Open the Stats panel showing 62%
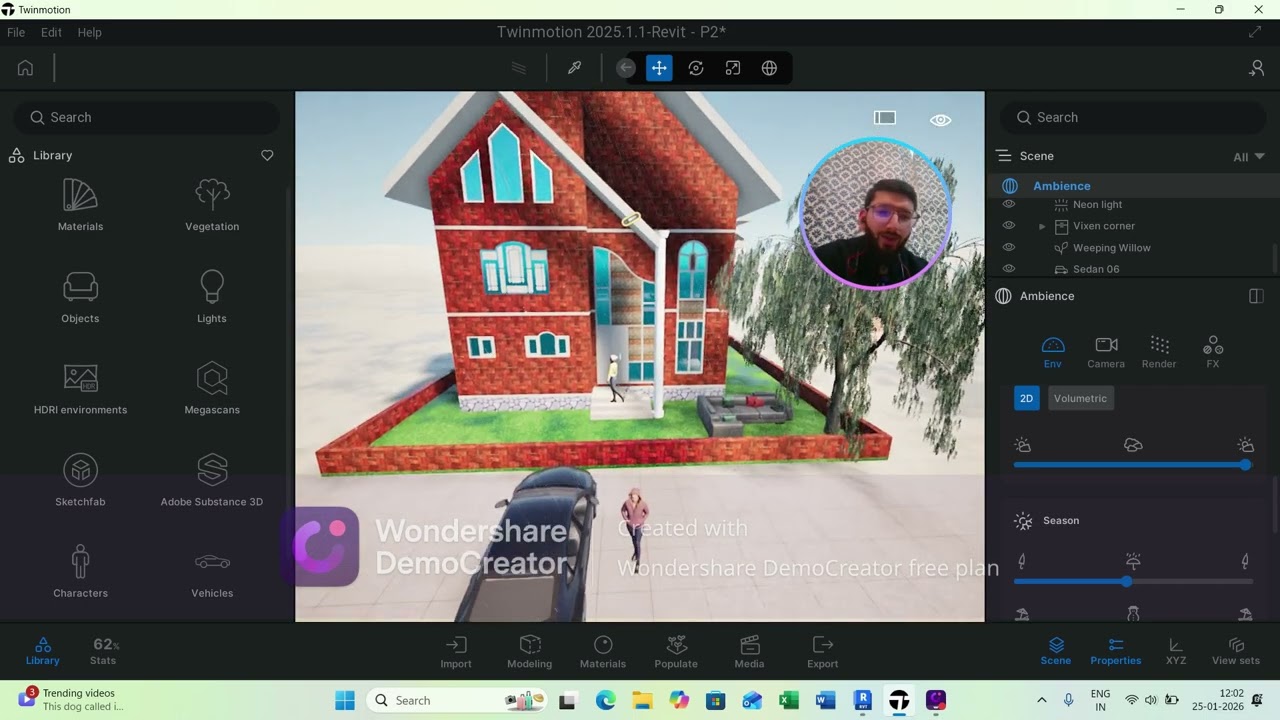Image resolution: width=1280 pixels, height=720 pixels. point(104,651)
